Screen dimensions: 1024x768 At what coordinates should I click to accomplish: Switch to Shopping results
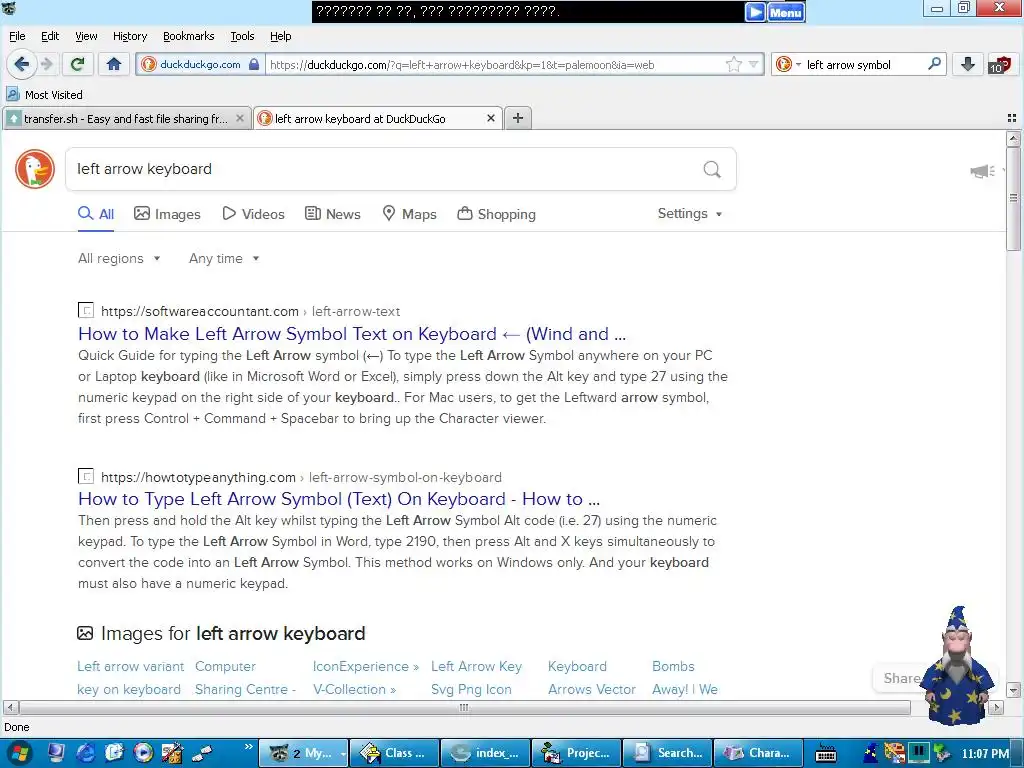pos(496,214)
